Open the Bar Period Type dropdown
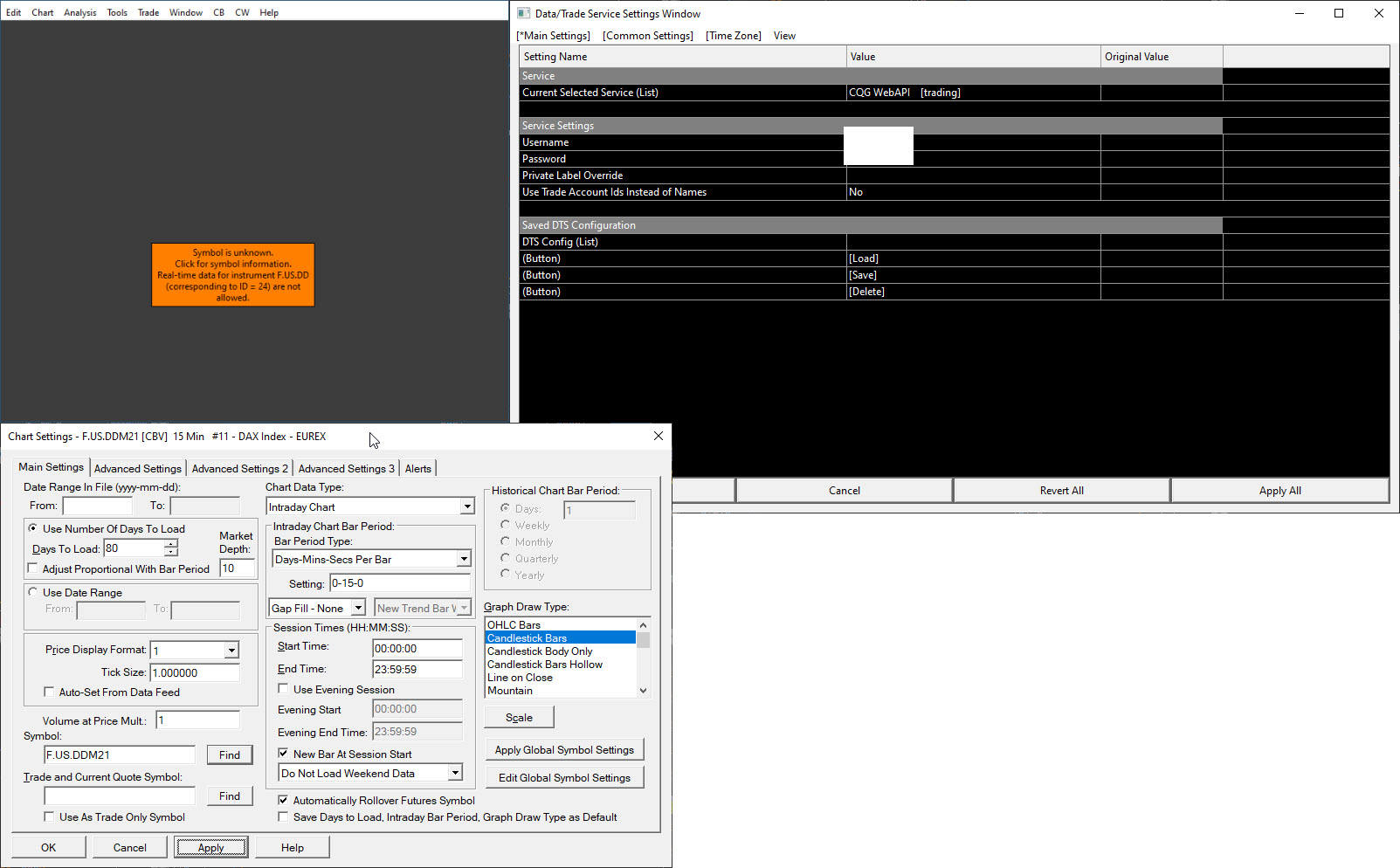This screenshot has width=1400, height=868. coord(463,559)
